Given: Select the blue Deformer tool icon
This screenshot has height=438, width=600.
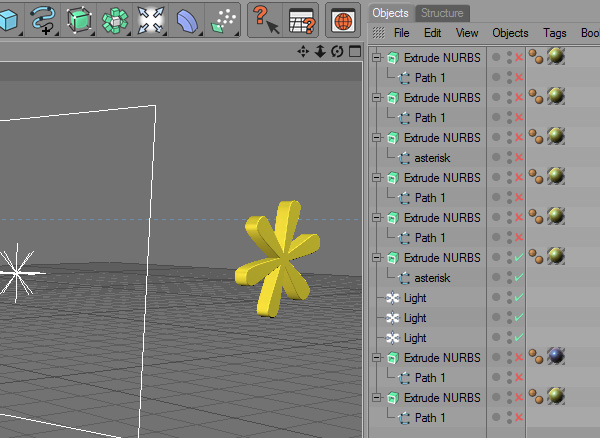Looking at the screenshot, I should pyautogui.click(x=186, y=19).
